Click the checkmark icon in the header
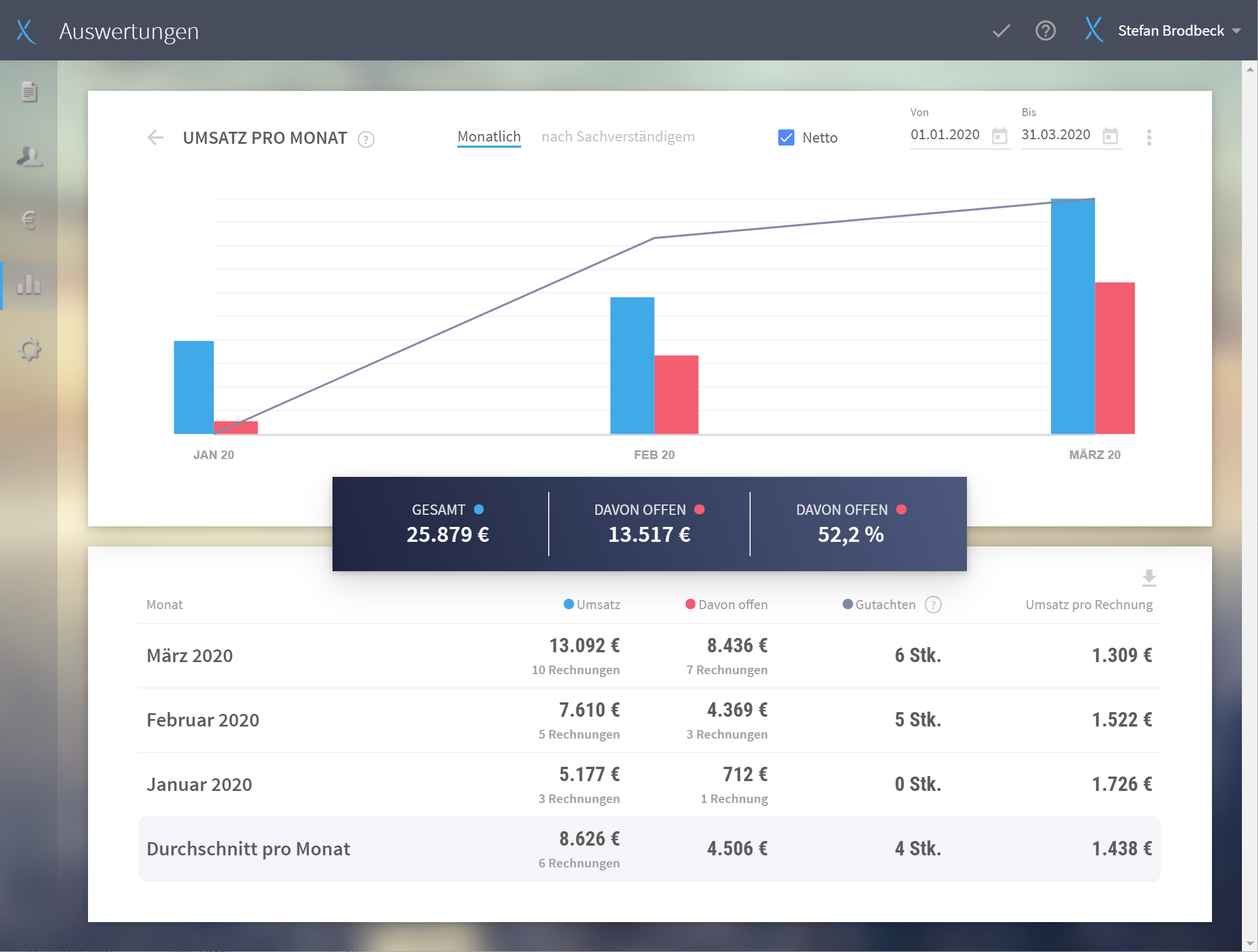This screenshot has height=952, width=1258. click(1001, 30)
